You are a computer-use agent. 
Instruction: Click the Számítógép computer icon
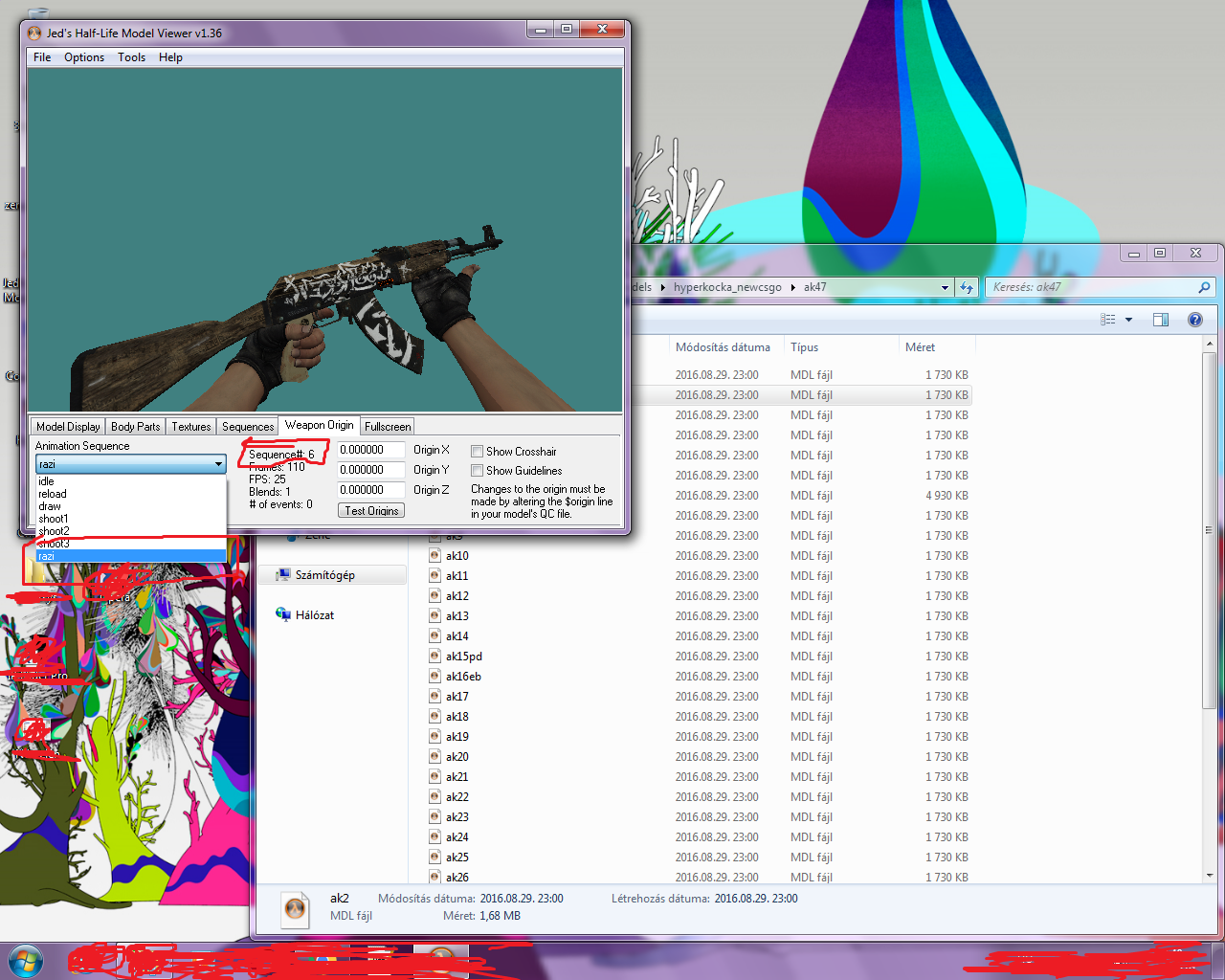coord(283,575)
